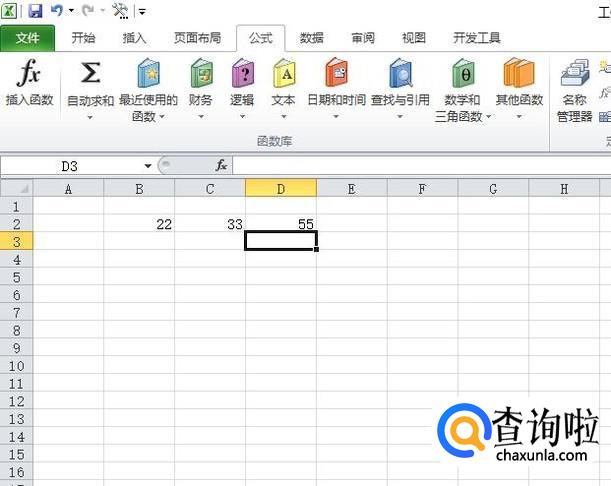Open the Text functions book icon
611x486 pixels.
point(284,73)
